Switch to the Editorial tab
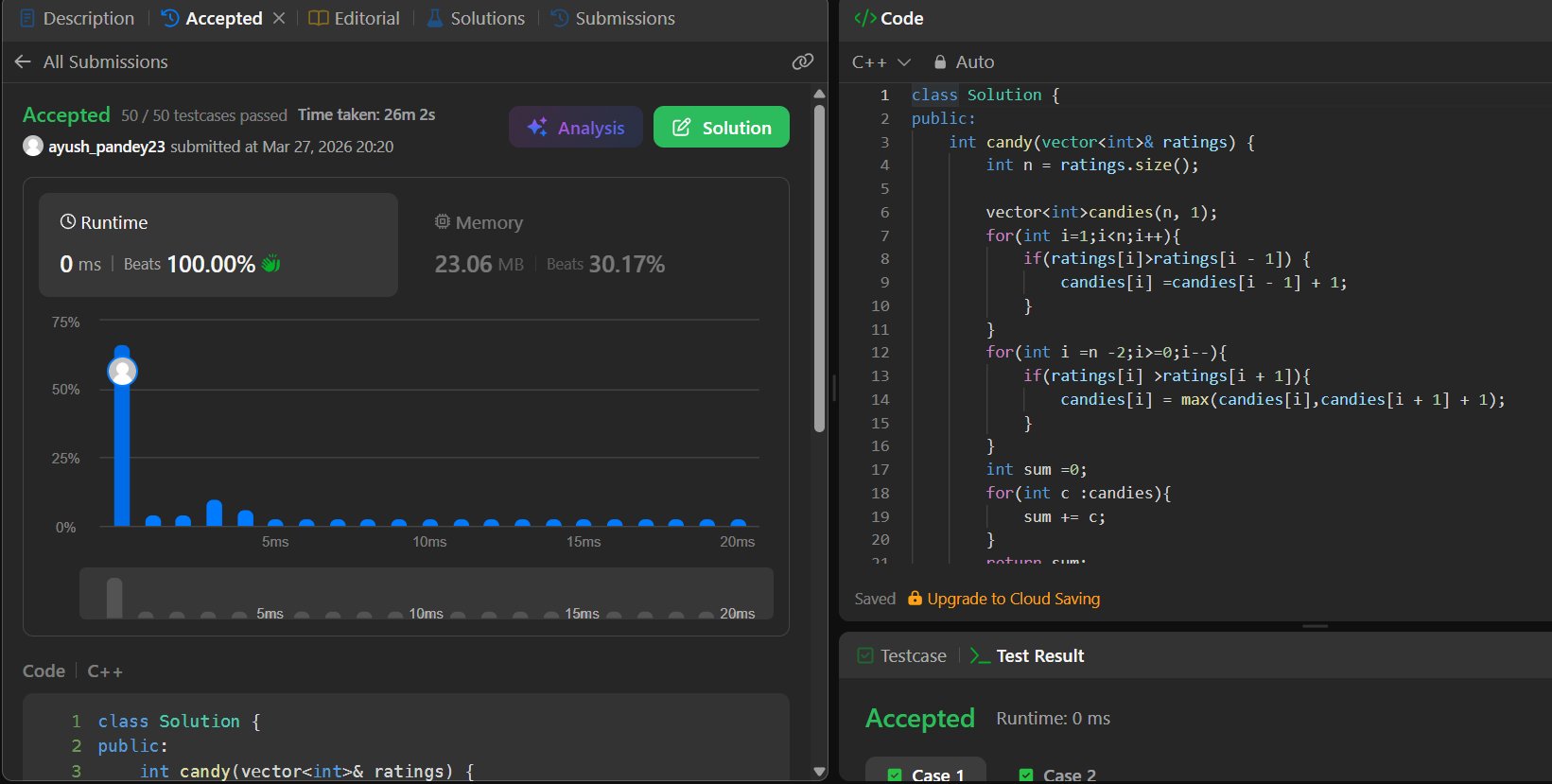The width and height of the screenshot is (1552, 784). [355, 18]
